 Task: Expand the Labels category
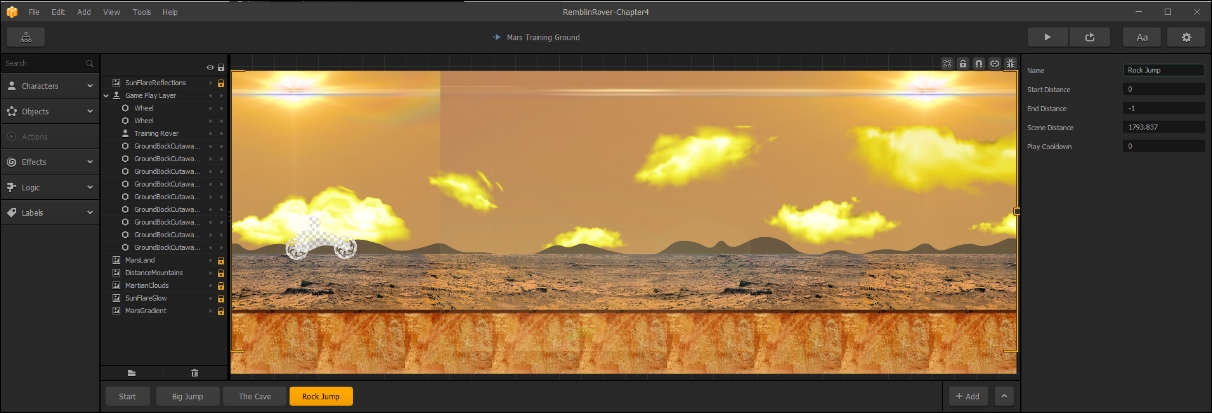(x=90, y=213)
